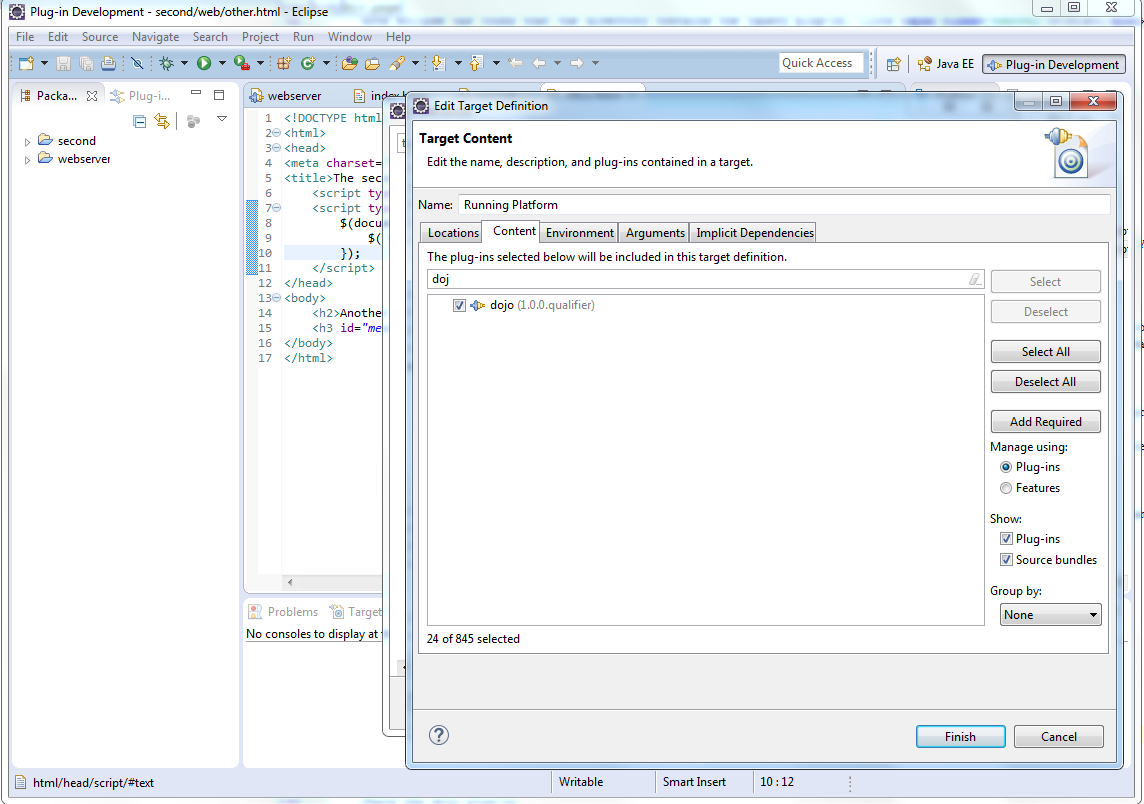Click the Open Task folder icon

372,63
